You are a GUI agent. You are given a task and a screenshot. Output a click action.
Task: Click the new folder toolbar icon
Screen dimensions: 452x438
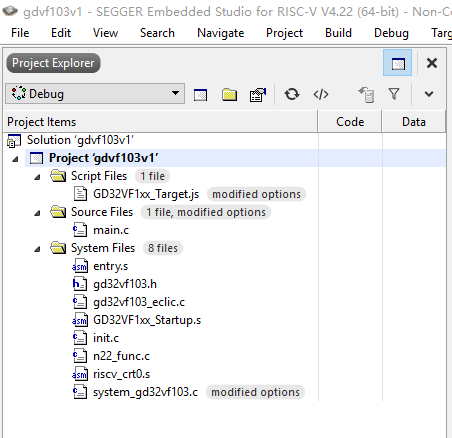pos(229,95)
